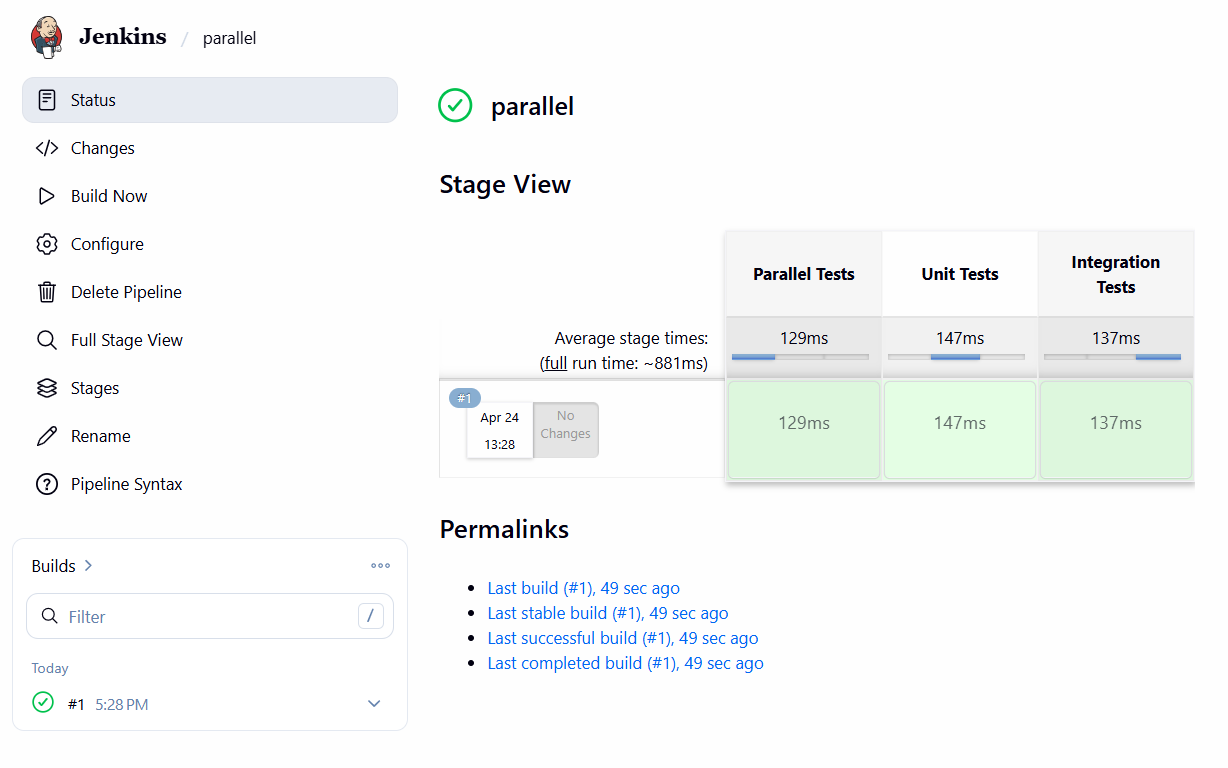Click the Rename pencil icon
Screen dimensions: 1228x768
coord(47,436)
